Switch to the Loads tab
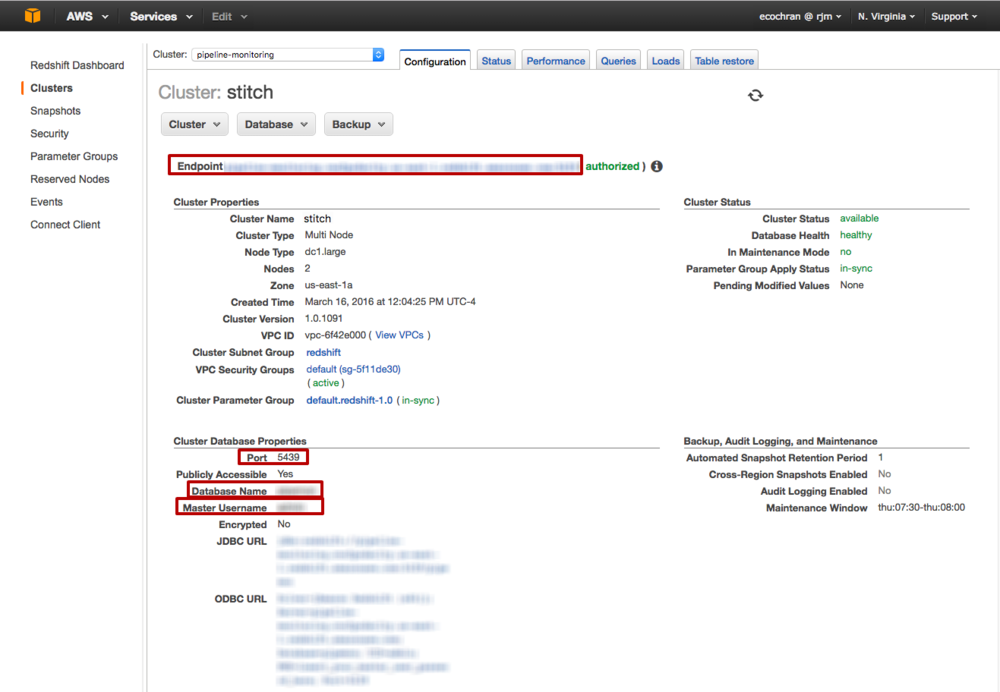The width and height of the screenshot is (1000, 692). click(665, 61)
